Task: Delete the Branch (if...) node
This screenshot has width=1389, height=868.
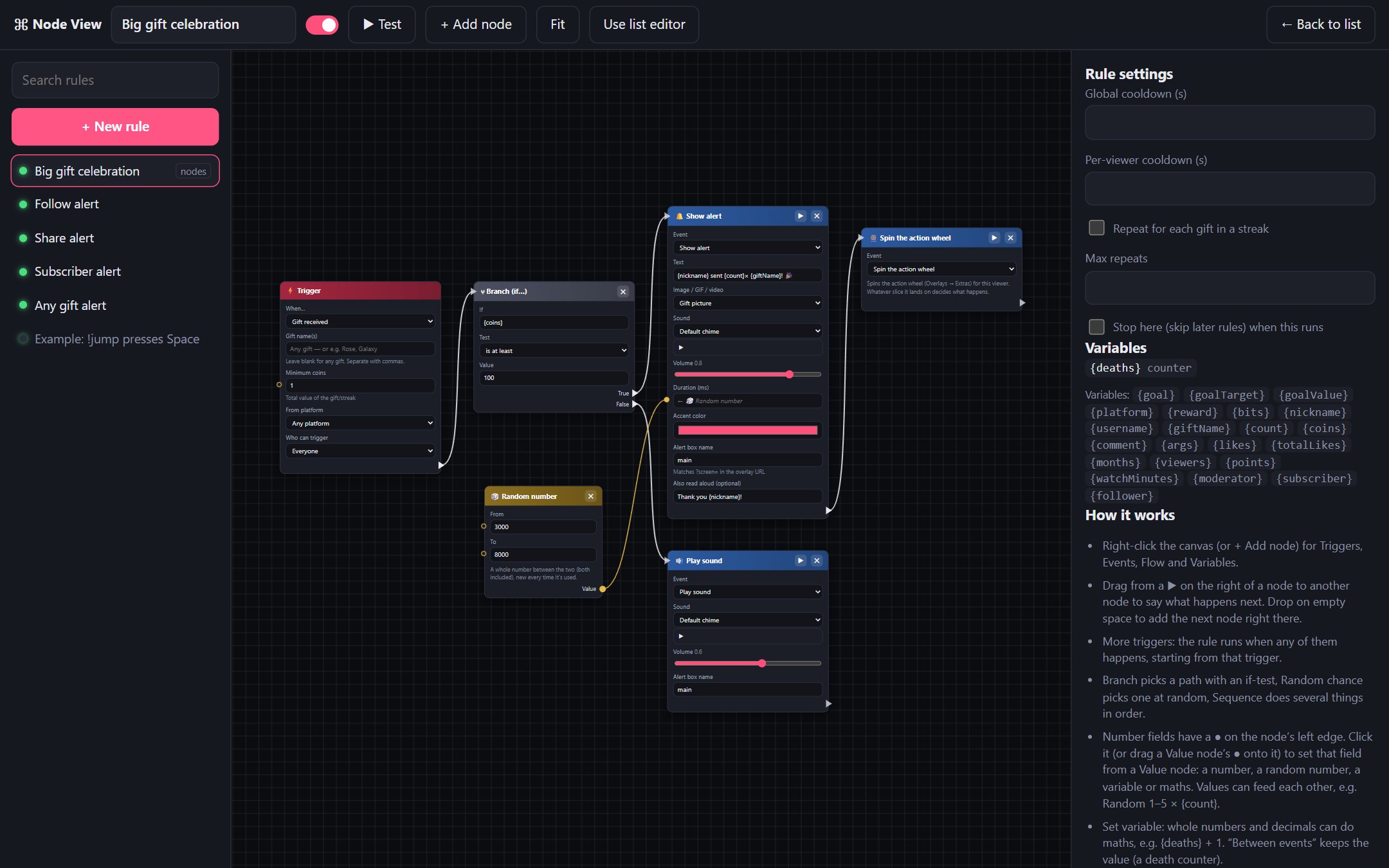Action: (623, 291)
